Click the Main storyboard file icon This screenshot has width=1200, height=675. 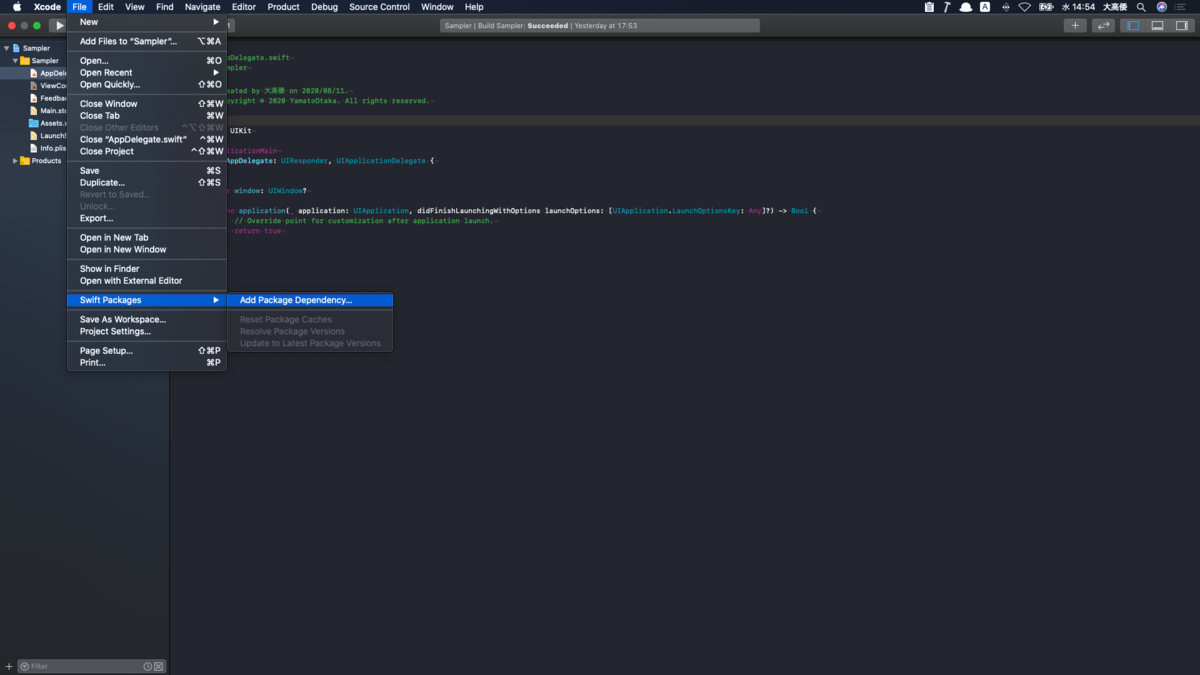pyautogui.click(x=34, y=110)
